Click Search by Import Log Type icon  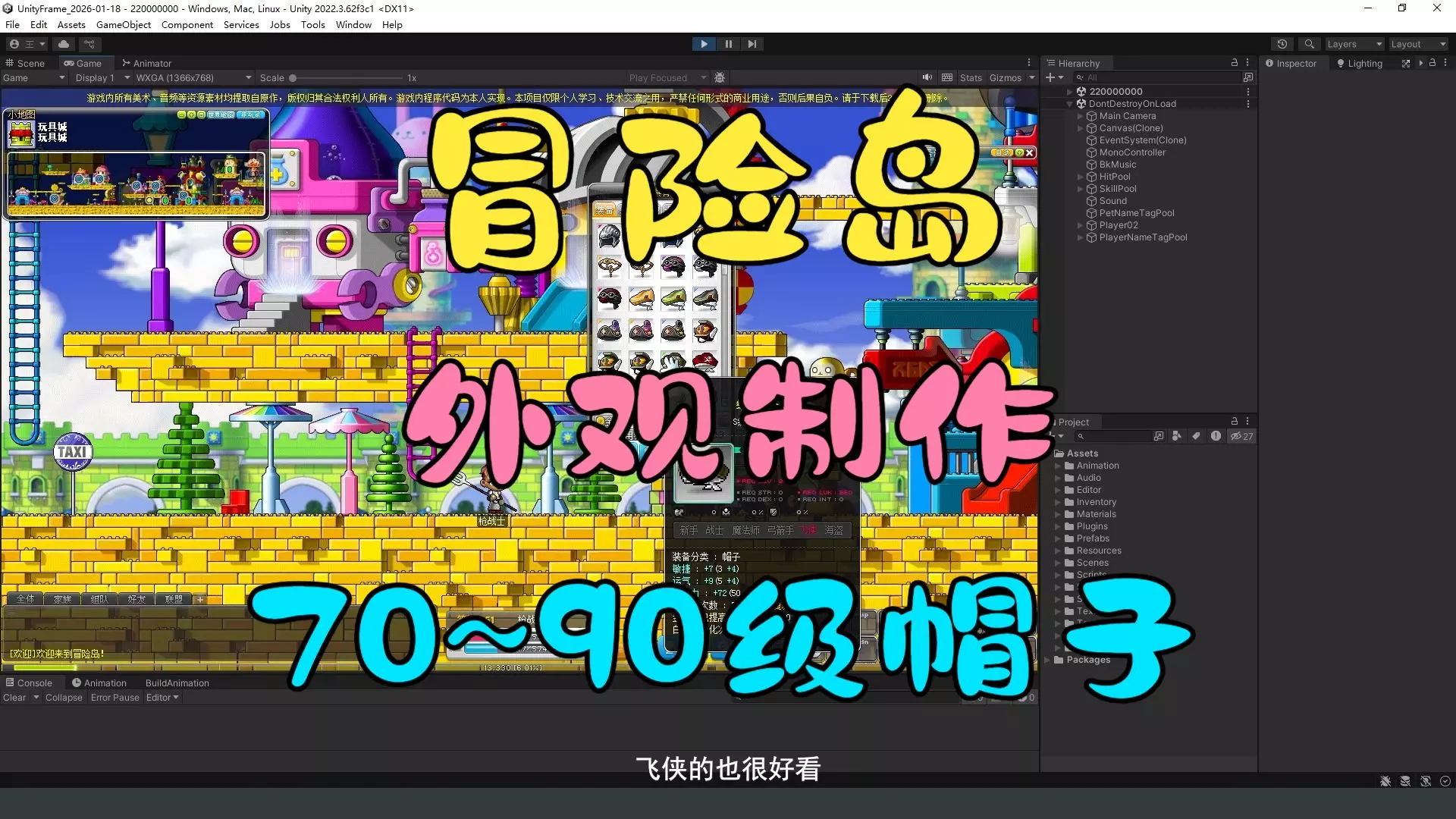[1216, 436]
